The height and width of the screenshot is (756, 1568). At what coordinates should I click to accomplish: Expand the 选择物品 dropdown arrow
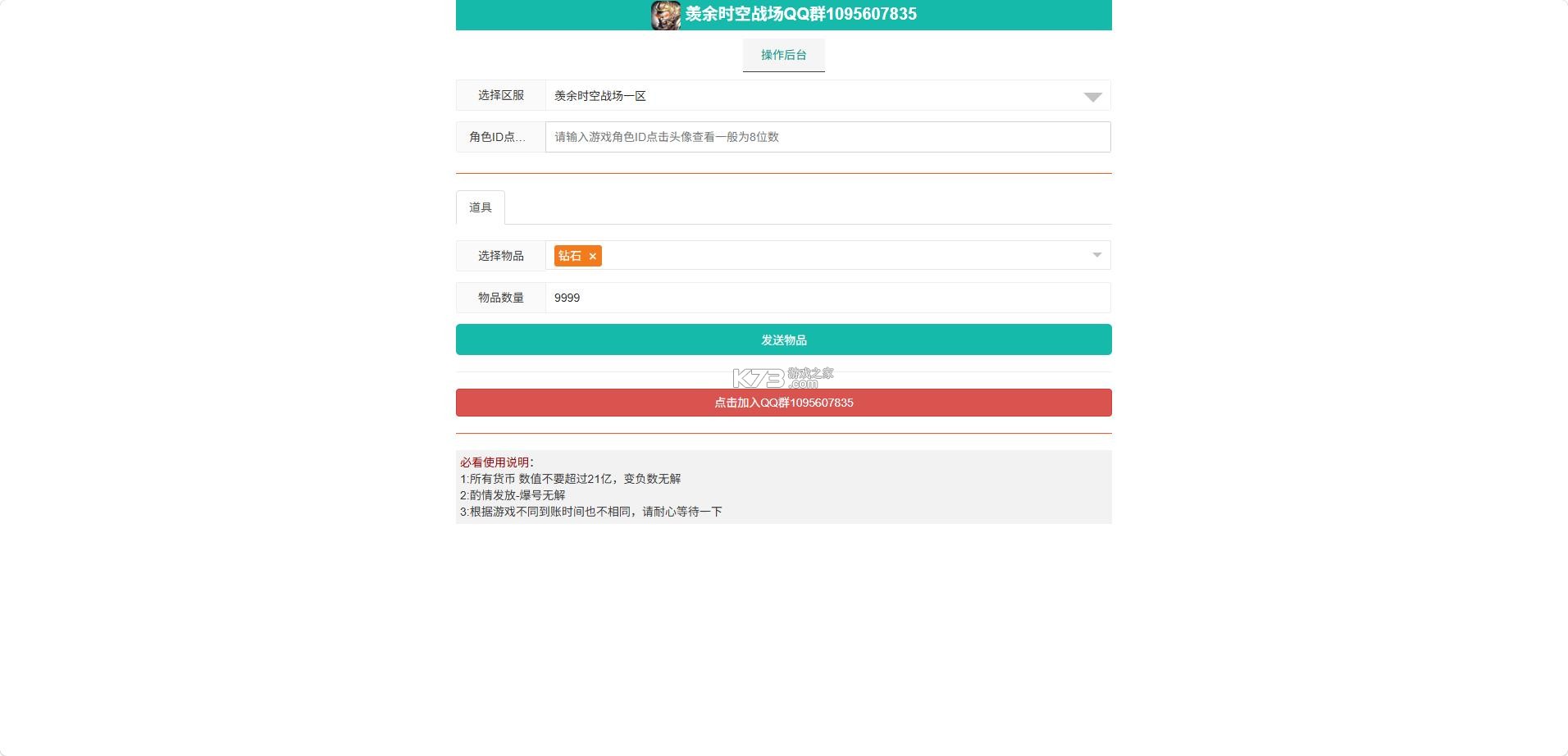[x=1096, y=255]
